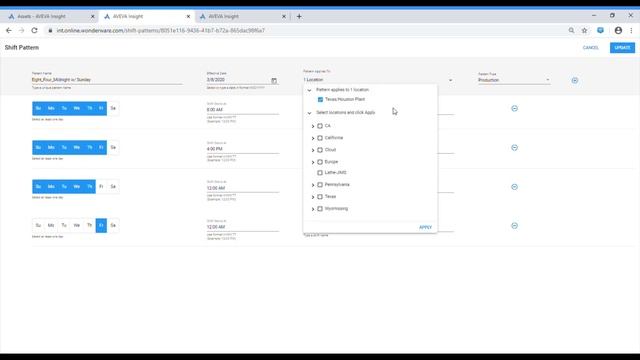
Task: Close the active AVEVA Insight tab
Action: pyautogui.click(x=188, y=16)
